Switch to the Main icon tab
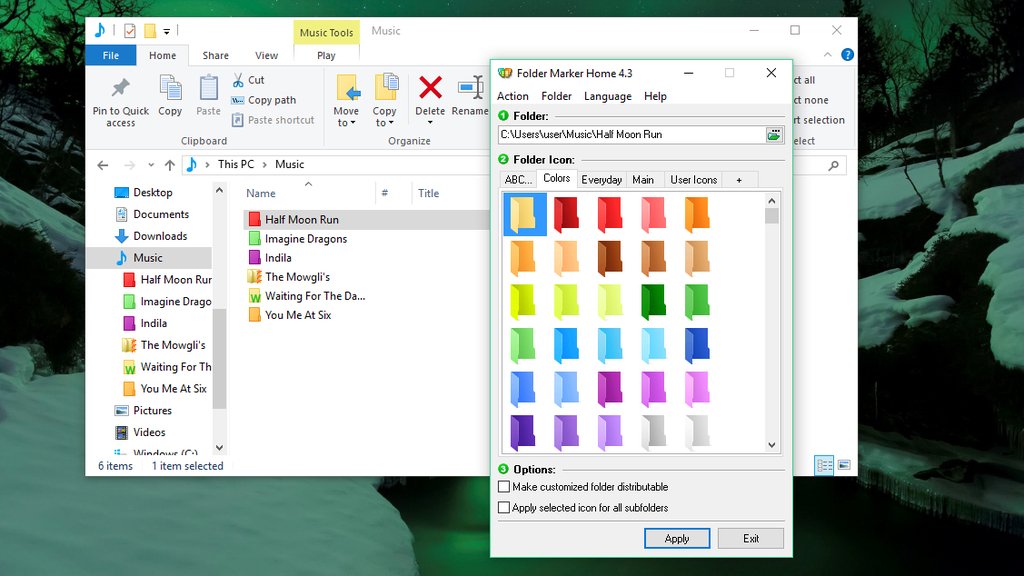Viewport: 1024px width, 576px height. (643, 180)
